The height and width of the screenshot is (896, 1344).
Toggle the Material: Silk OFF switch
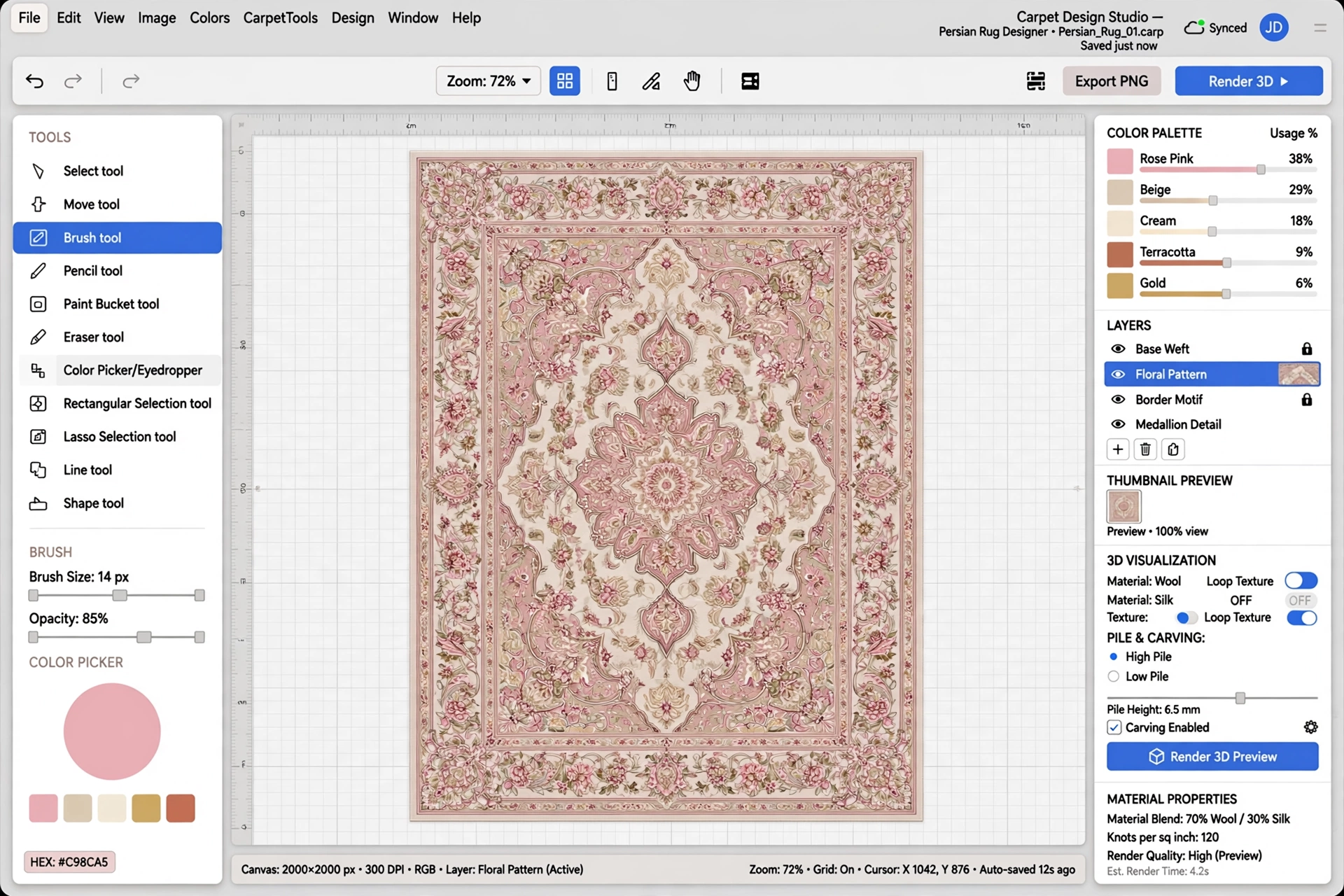click(1301, 601)
